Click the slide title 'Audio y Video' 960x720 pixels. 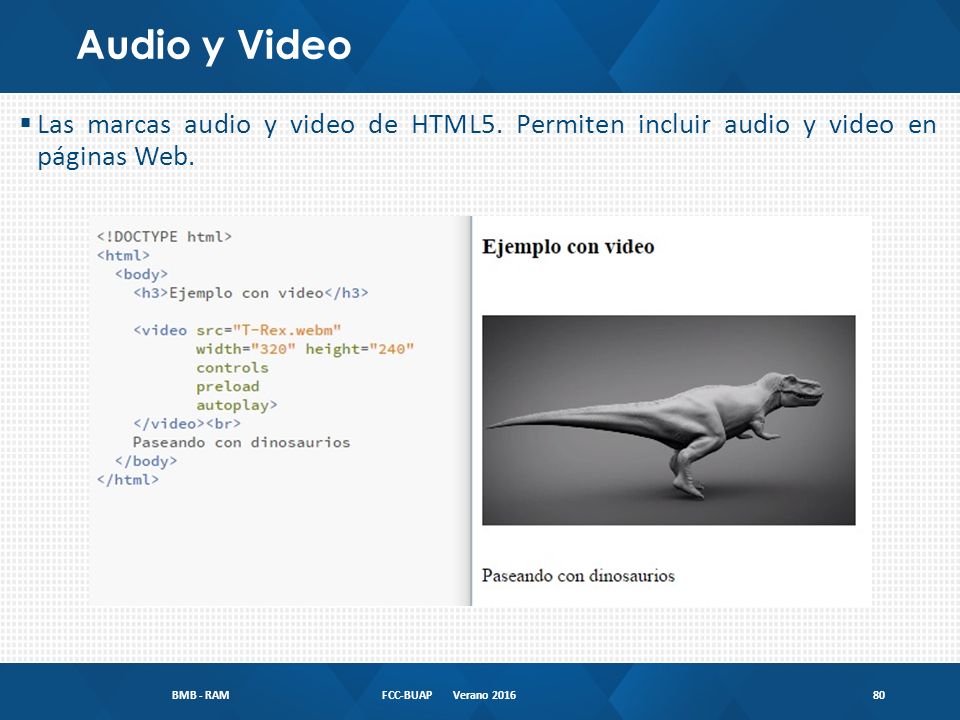pos(214,46)
